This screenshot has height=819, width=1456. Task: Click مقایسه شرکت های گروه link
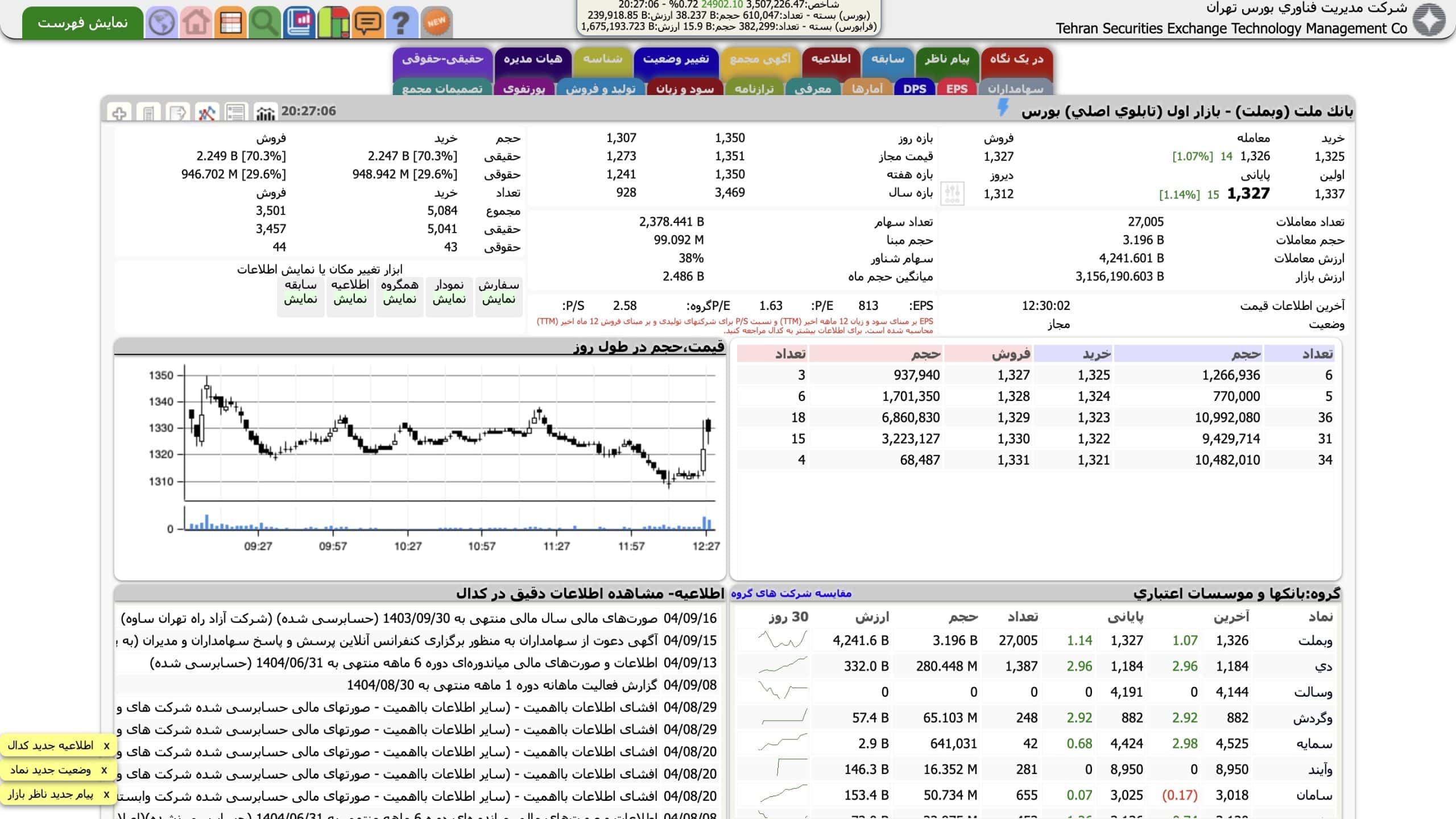(x=791, y=593)
